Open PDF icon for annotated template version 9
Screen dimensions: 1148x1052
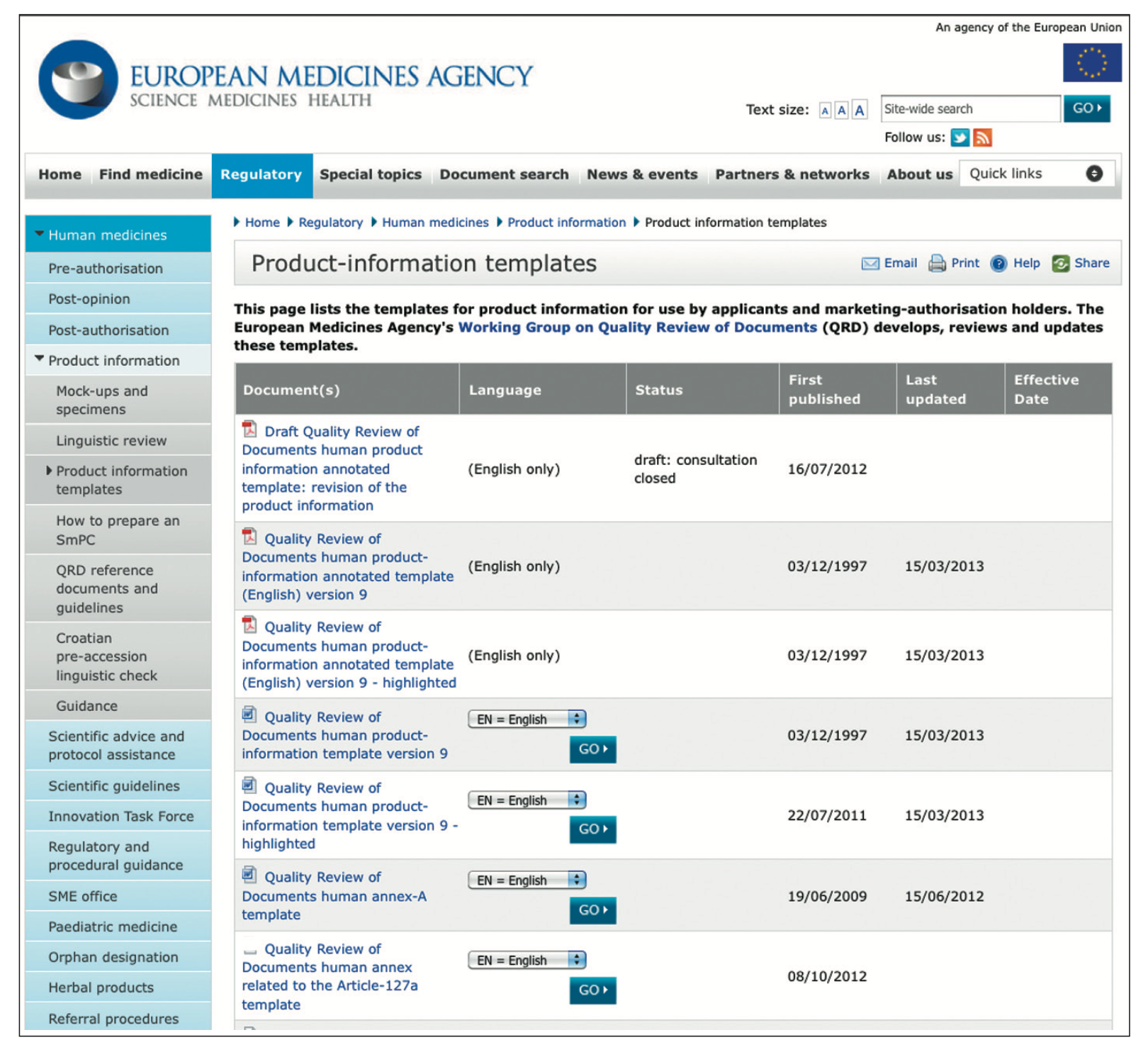249,537
